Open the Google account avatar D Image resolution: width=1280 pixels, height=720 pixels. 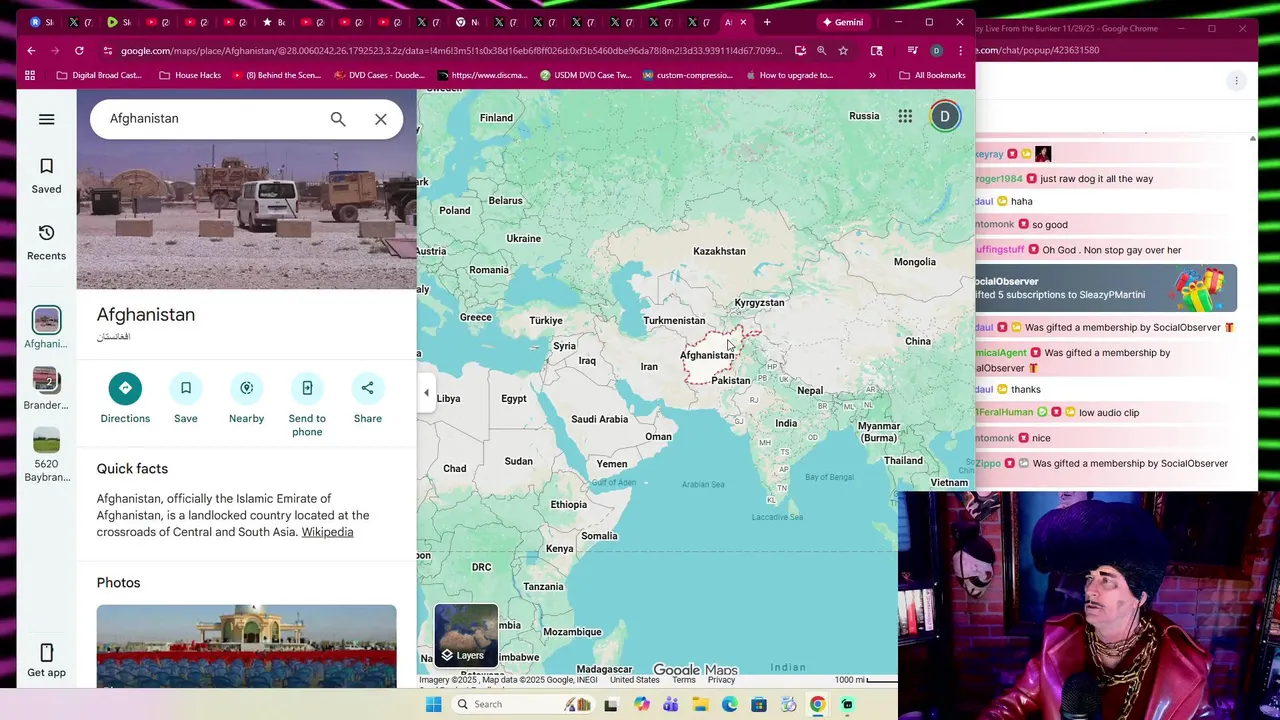(x=945, y=117)
